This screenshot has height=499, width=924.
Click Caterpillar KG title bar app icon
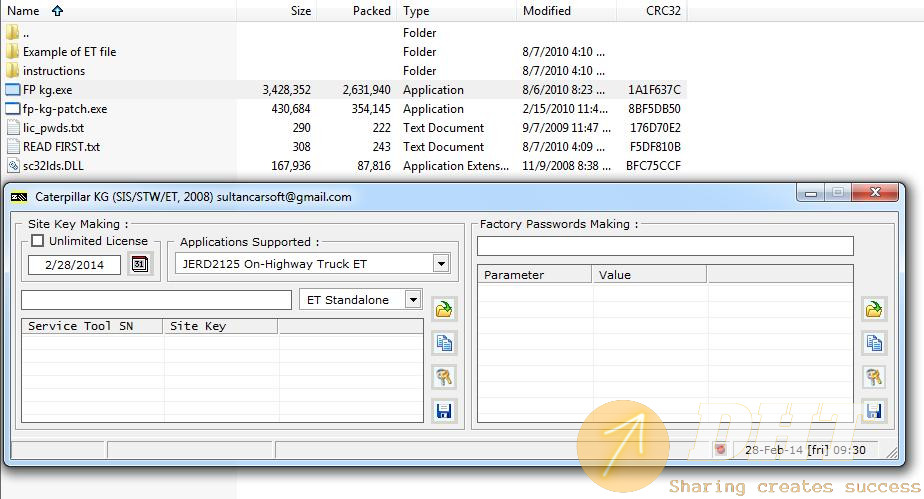[19, 197]
